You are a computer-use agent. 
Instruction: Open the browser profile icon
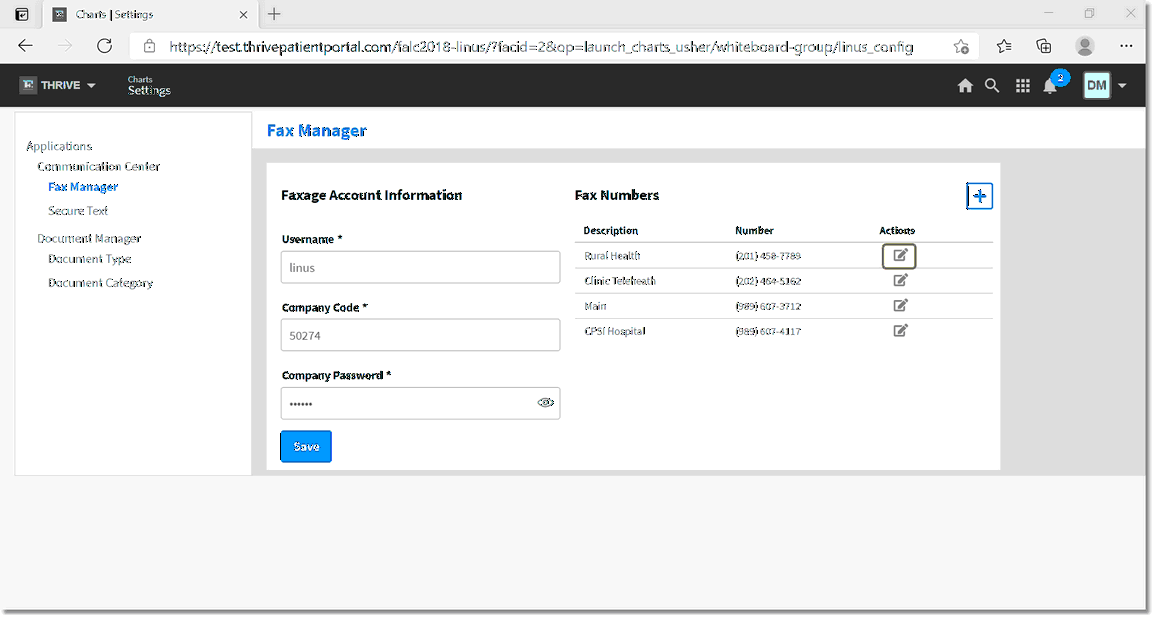pyautogui.click(x=1085, y=46)
